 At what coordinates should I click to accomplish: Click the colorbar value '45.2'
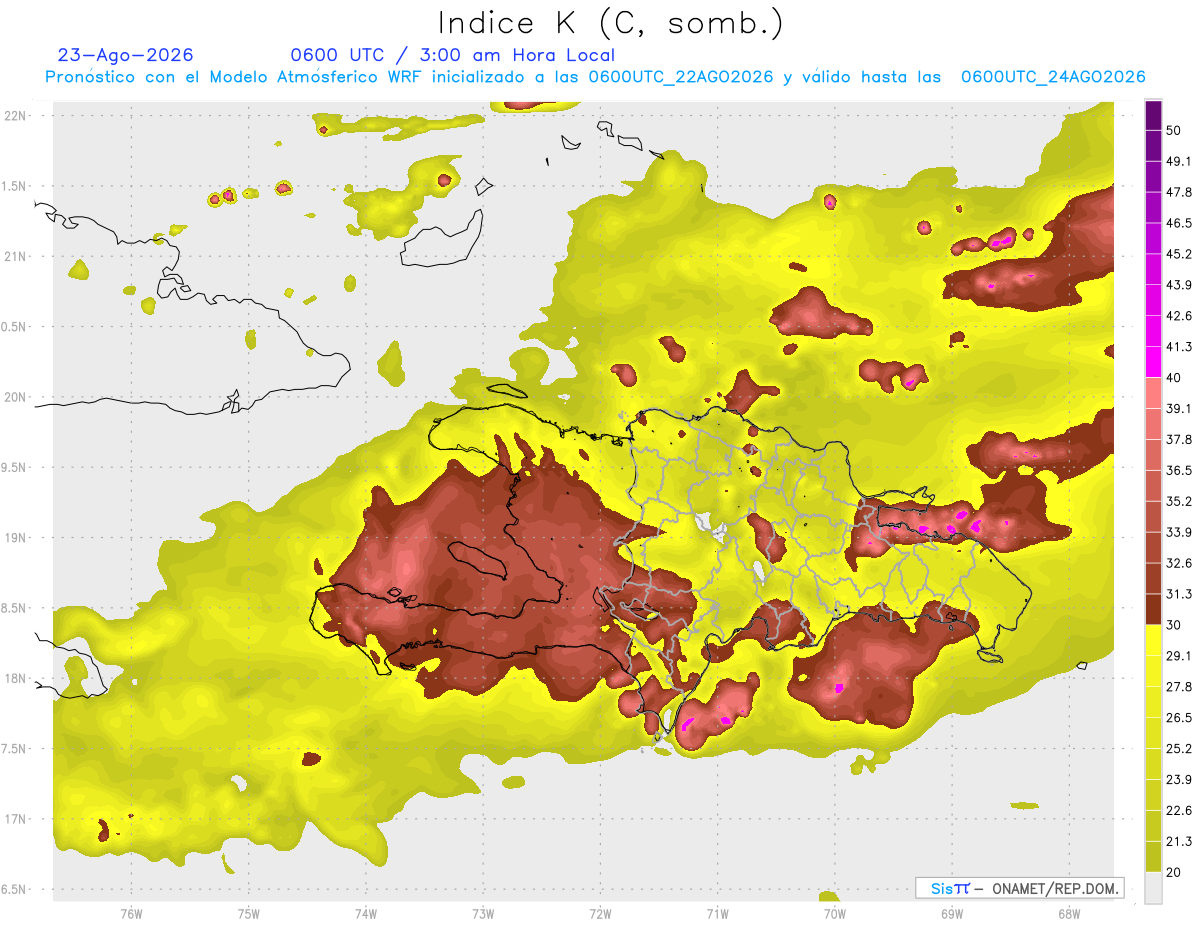[1178, 254]
